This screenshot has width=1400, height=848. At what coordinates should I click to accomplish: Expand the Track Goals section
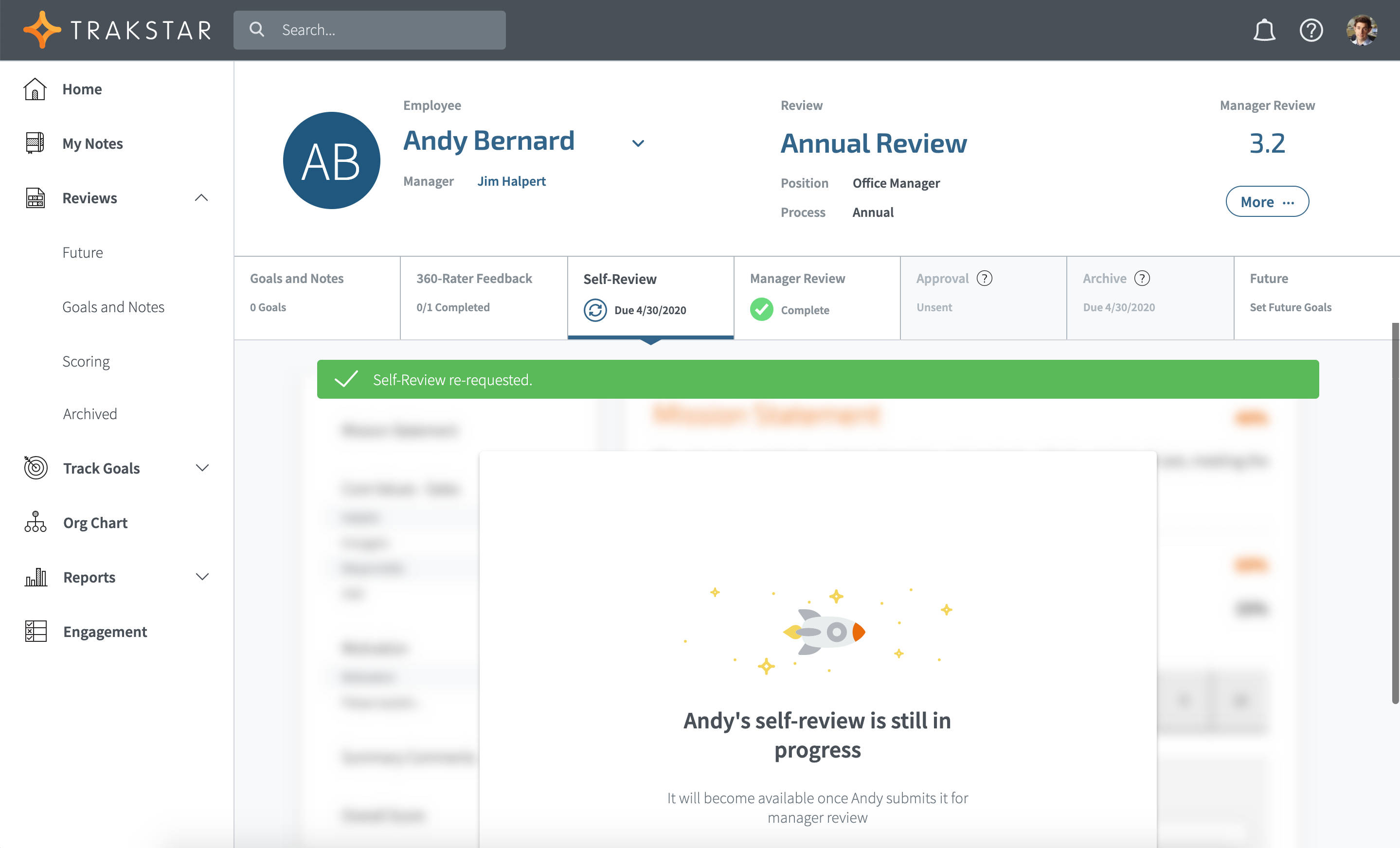202,467
